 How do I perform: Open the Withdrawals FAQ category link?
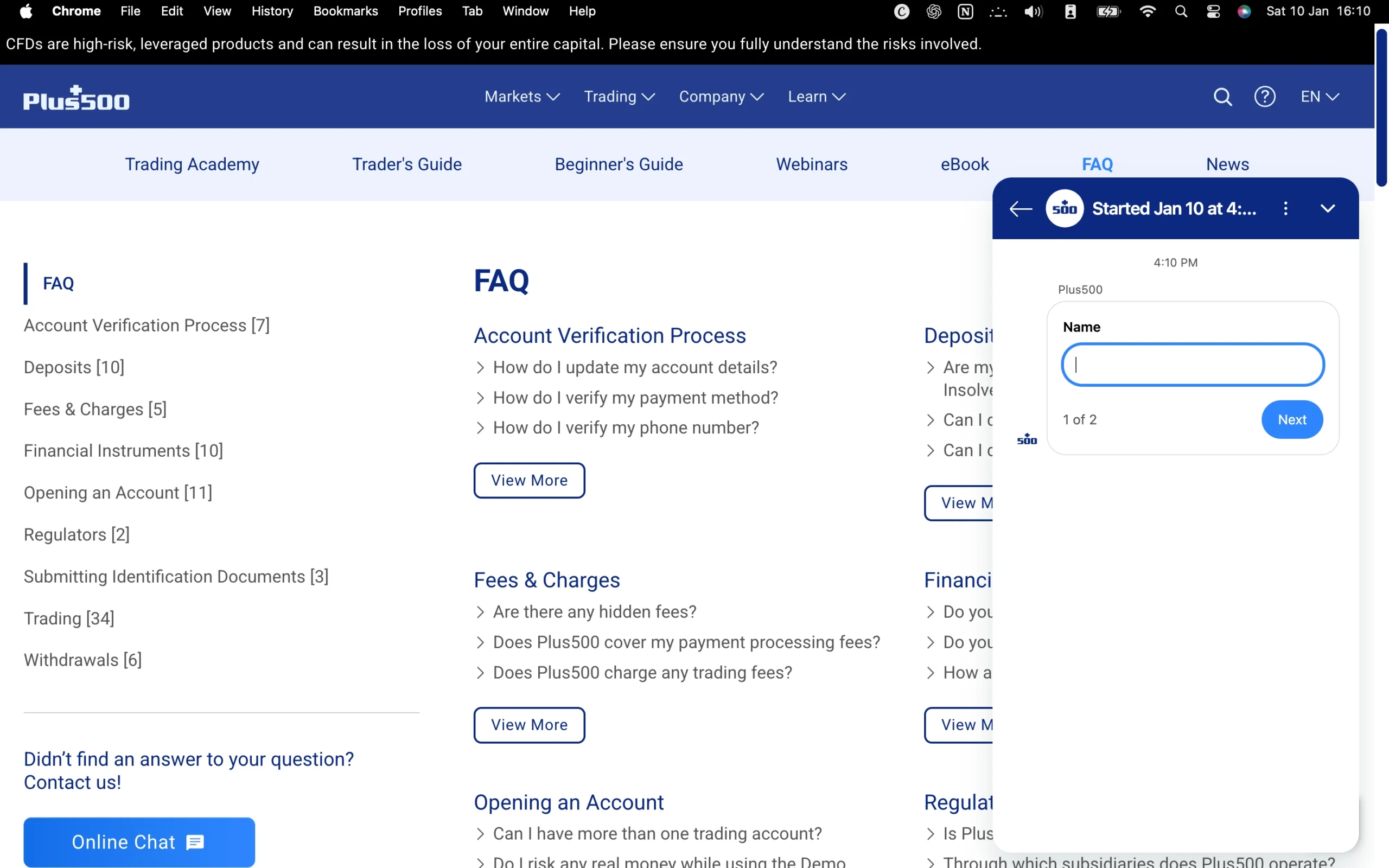coord(82,660)
